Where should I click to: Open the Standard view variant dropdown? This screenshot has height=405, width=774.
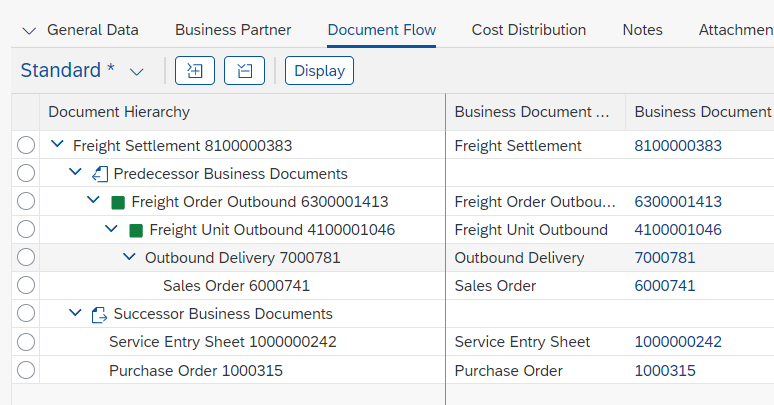(137, 71)
